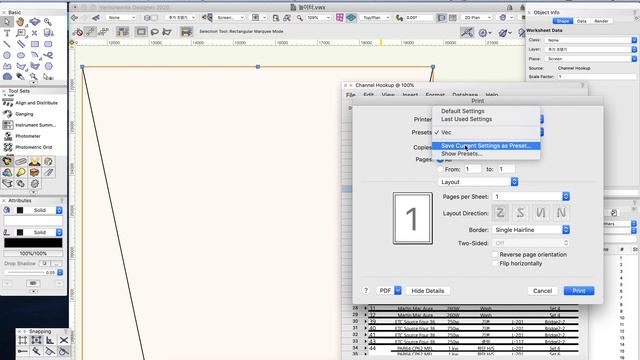Click the black fill color swatch

20,210
